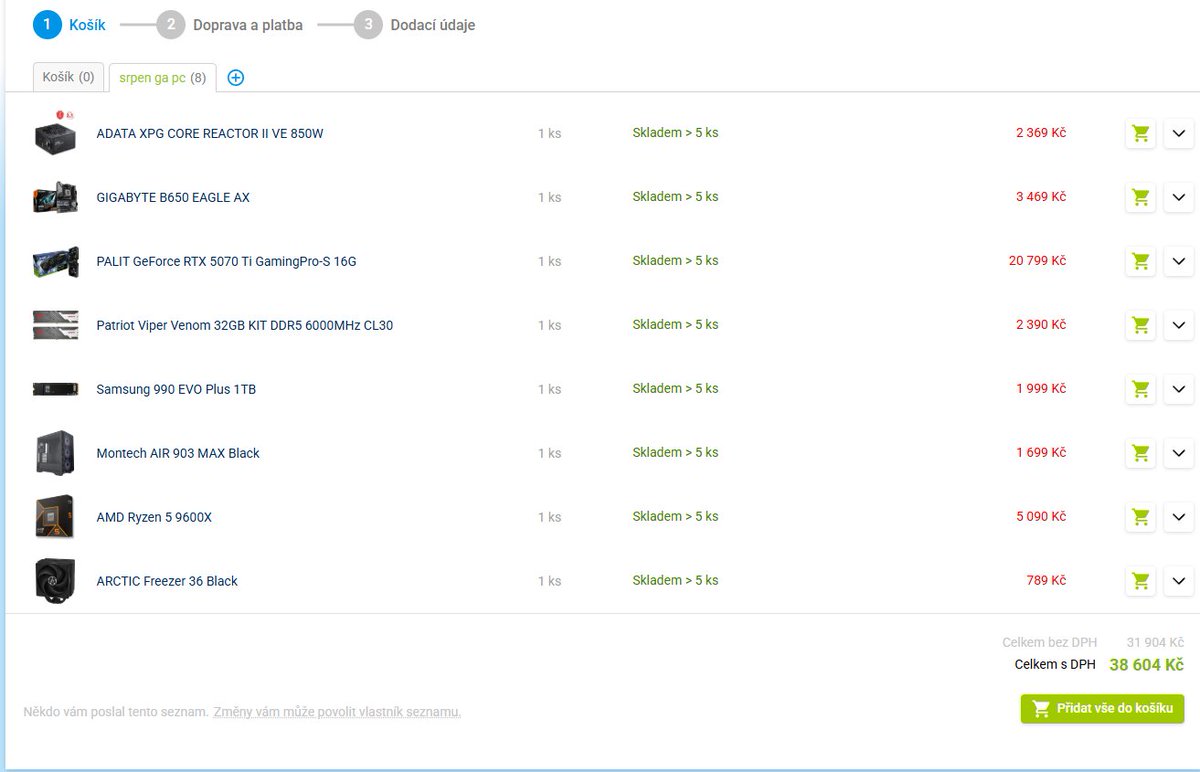The height and width of the screenshot is (772, 1200).
Task: Add AMD Ryzen 5 9600X to cart
Action: point(1140,517)
